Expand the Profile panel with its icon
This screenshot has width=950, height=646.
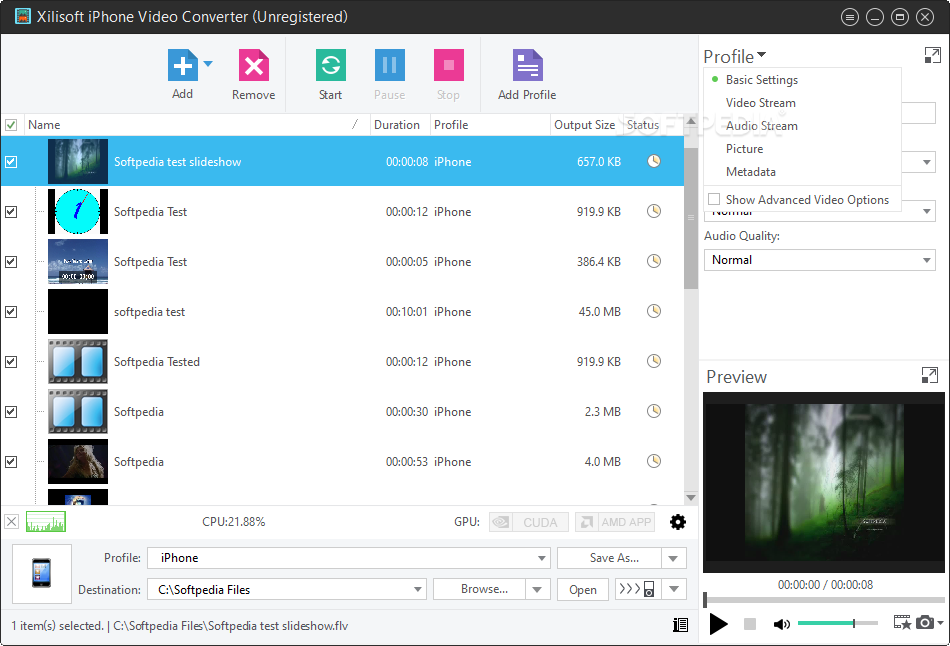point(932,56)
